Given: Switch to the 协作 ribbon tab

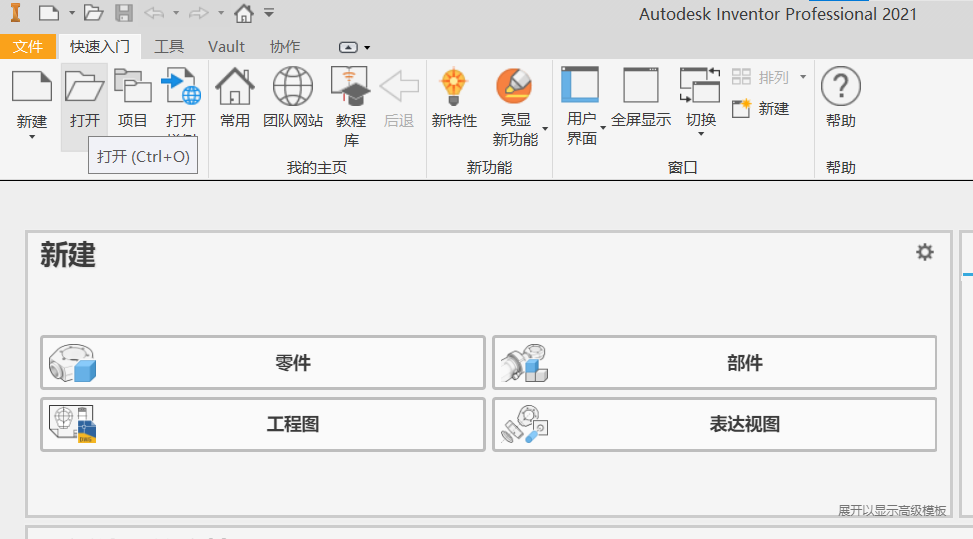Looking at the screenshot, I should [x=285, y=47].
